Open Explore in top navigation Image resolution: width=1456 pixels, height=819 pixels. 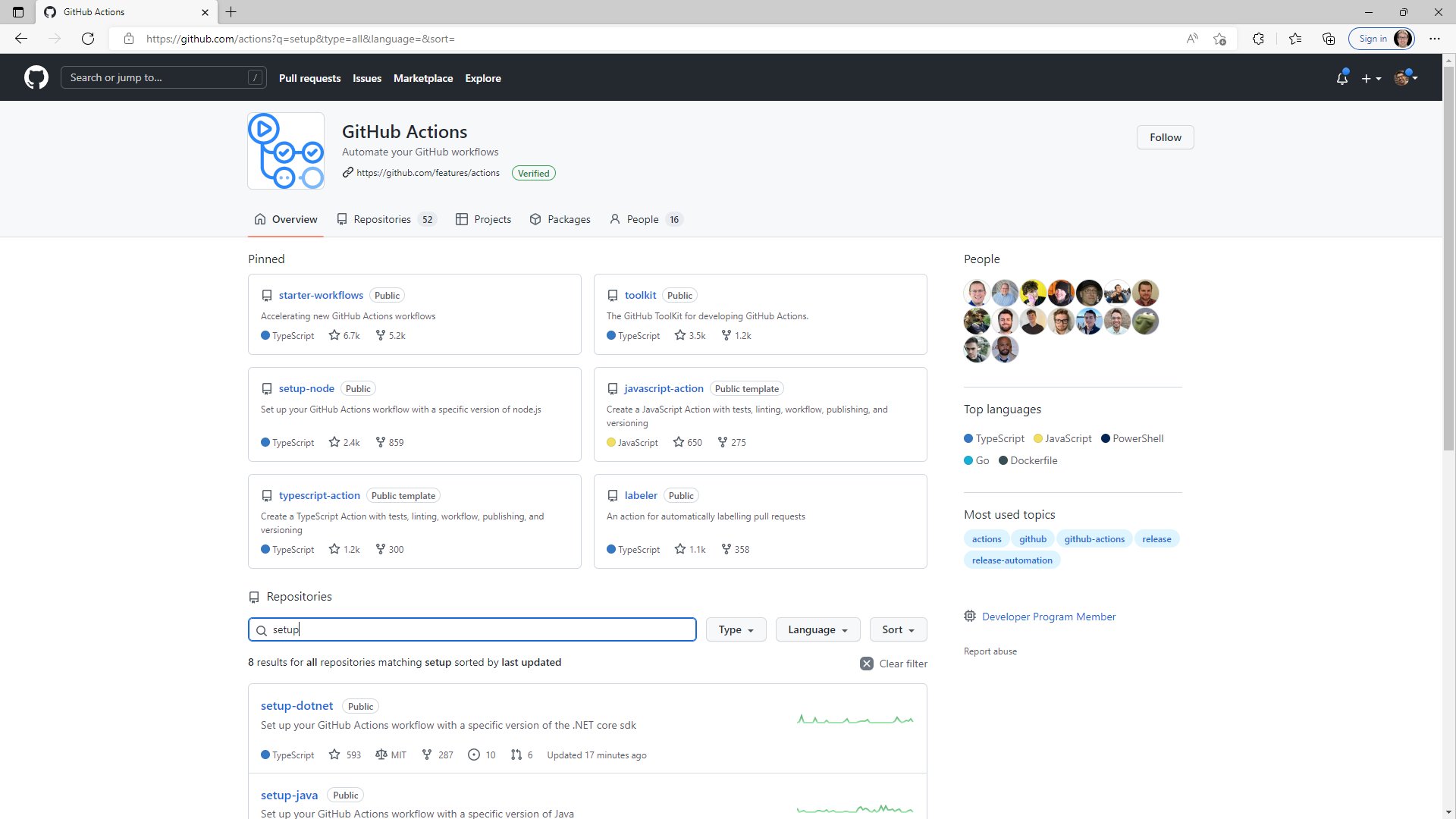(x=483, y=78)
